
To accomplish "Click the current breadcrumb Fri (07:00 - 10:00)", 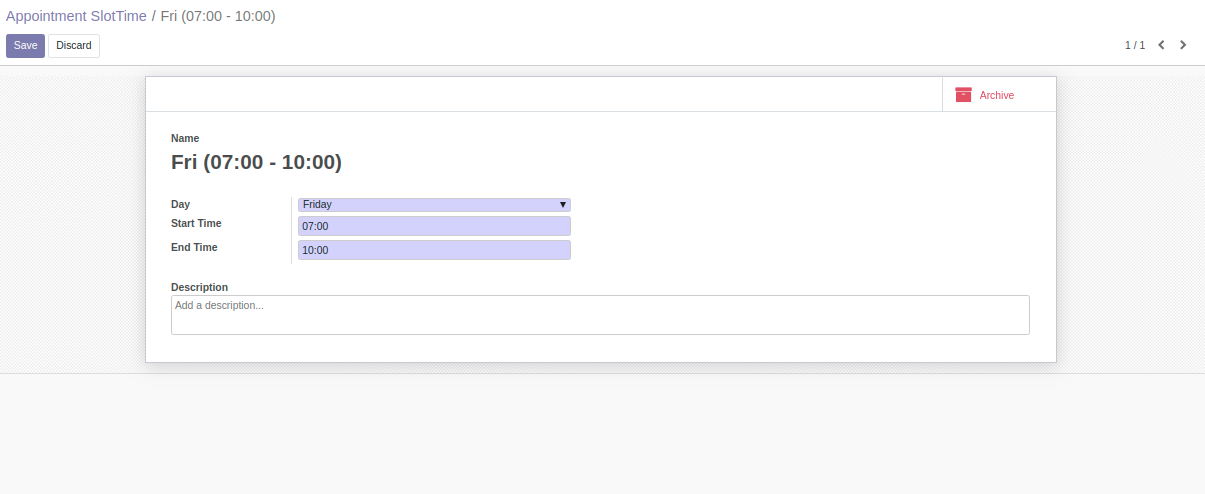I will pyautogui.click(x=218, y=16).
